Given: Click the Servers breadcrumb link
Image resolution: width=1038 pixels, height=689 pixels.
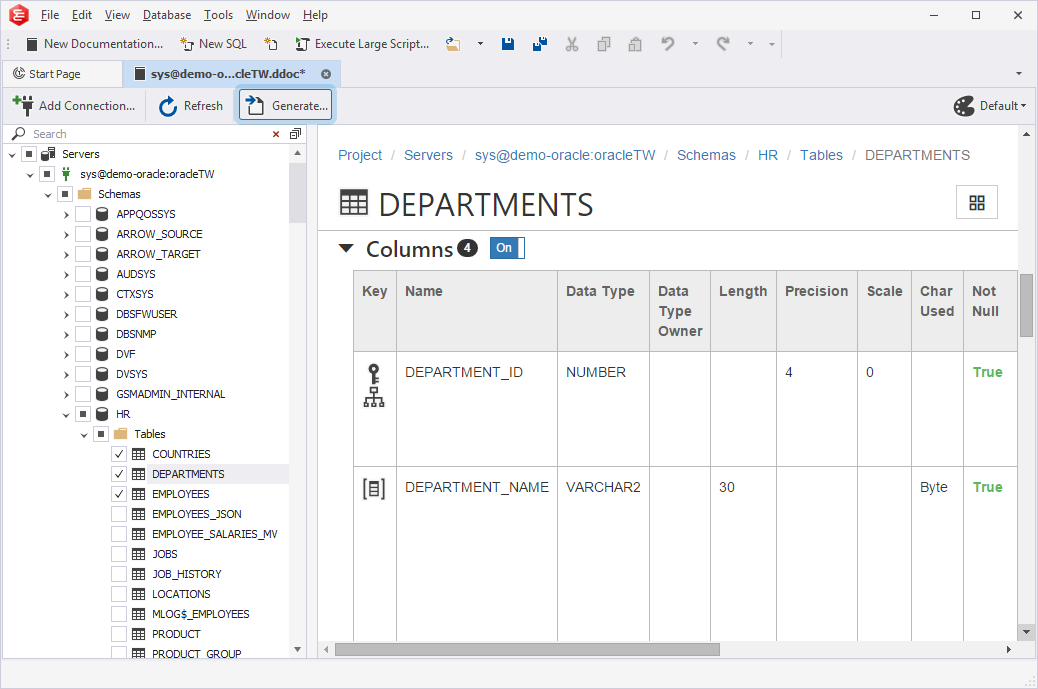Looking at the screenshot, I should (x=428, y=155).
